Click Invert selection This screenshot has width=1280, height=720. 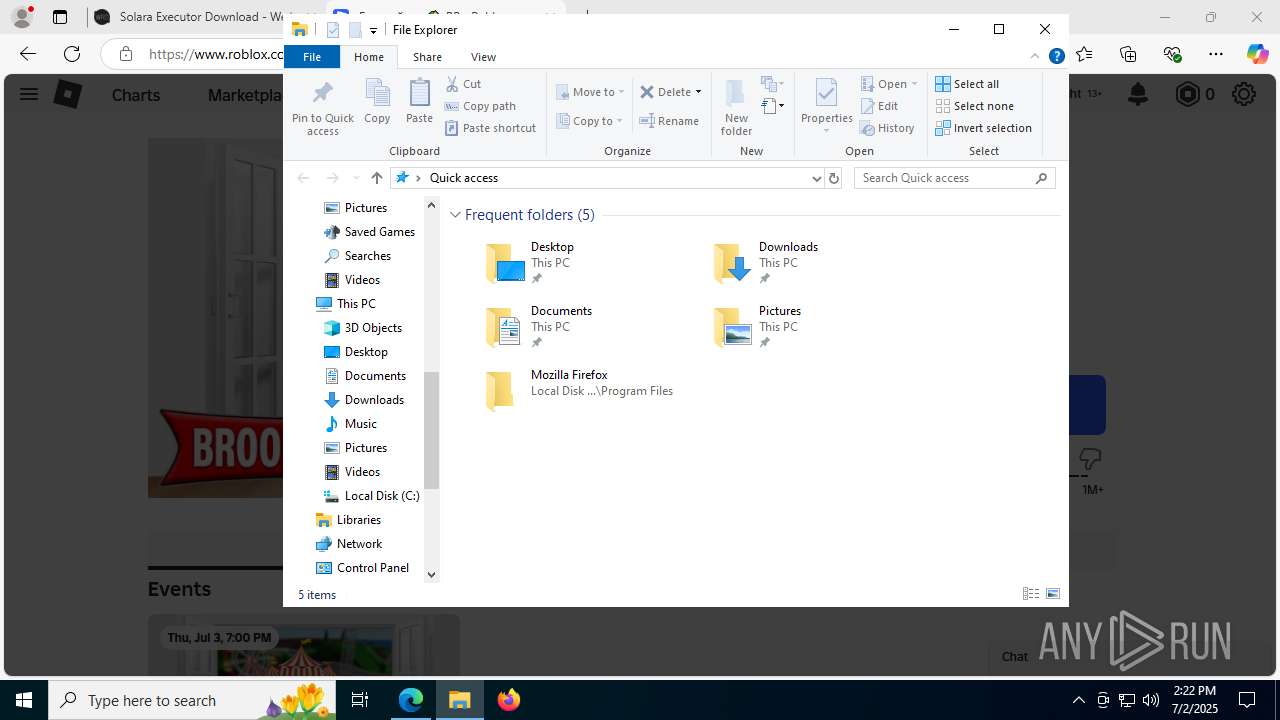pos(983,128)
